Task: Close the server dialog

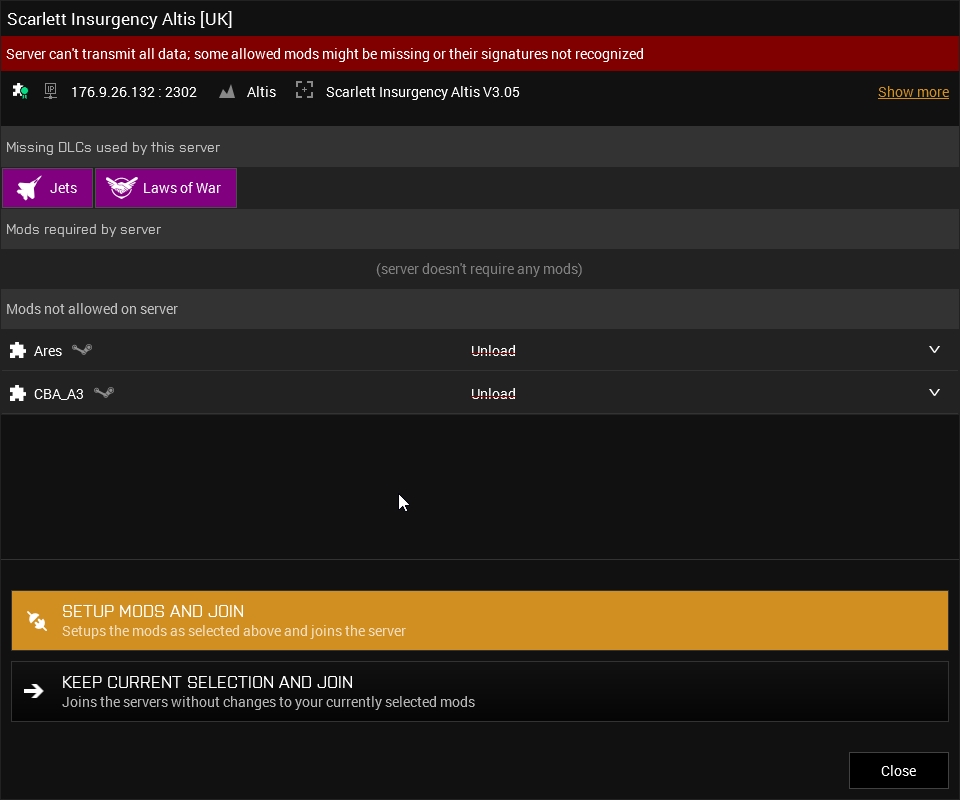Action: point(898,771)
